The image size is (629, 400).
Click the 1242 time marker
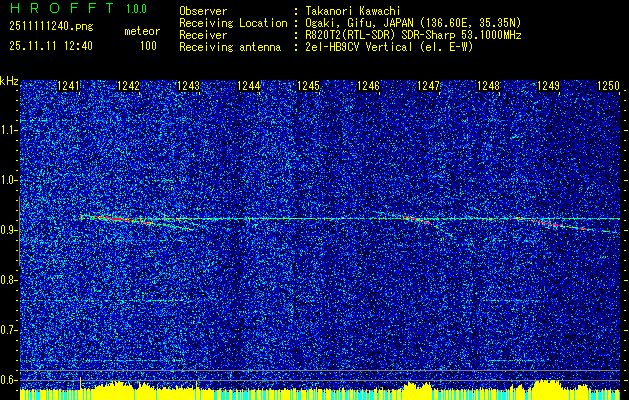point(128,85)
